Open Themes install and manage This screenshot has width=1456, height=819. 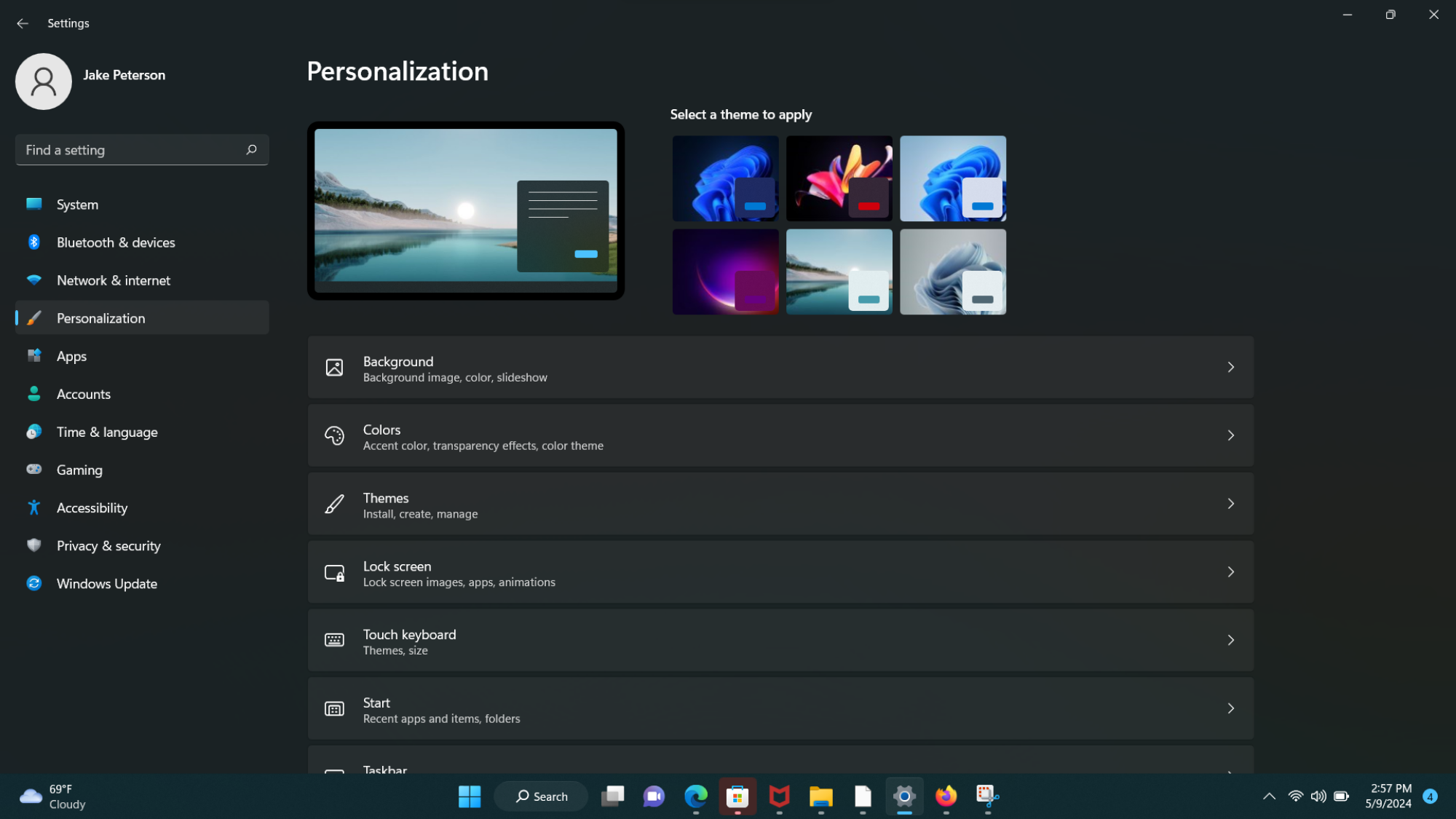point(780,504)
